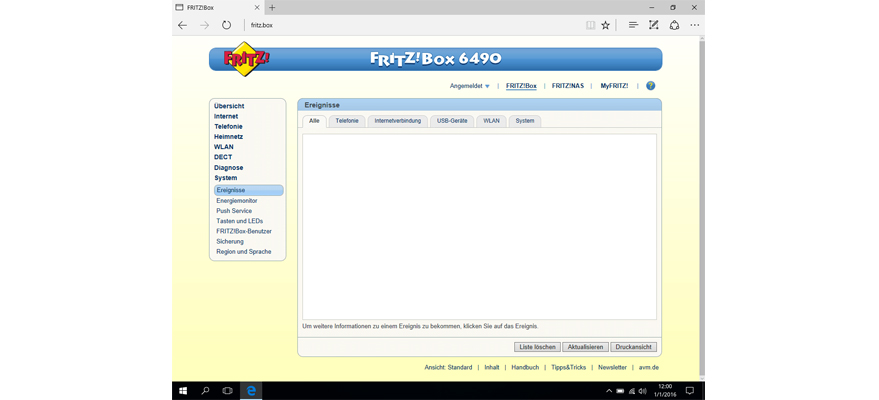Open Energiemonitor in the sidebar
879x400 pixels.
pos(236,201)
